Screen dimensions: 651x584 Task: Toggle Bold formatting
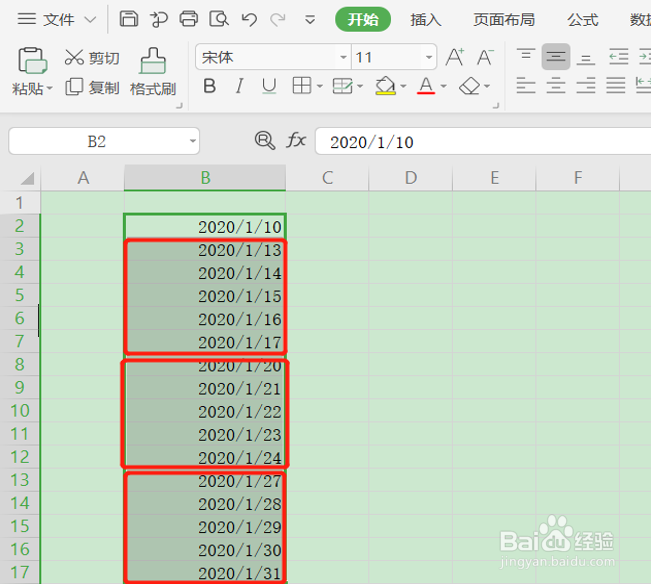pyautogui.click(x=209, y=86)
